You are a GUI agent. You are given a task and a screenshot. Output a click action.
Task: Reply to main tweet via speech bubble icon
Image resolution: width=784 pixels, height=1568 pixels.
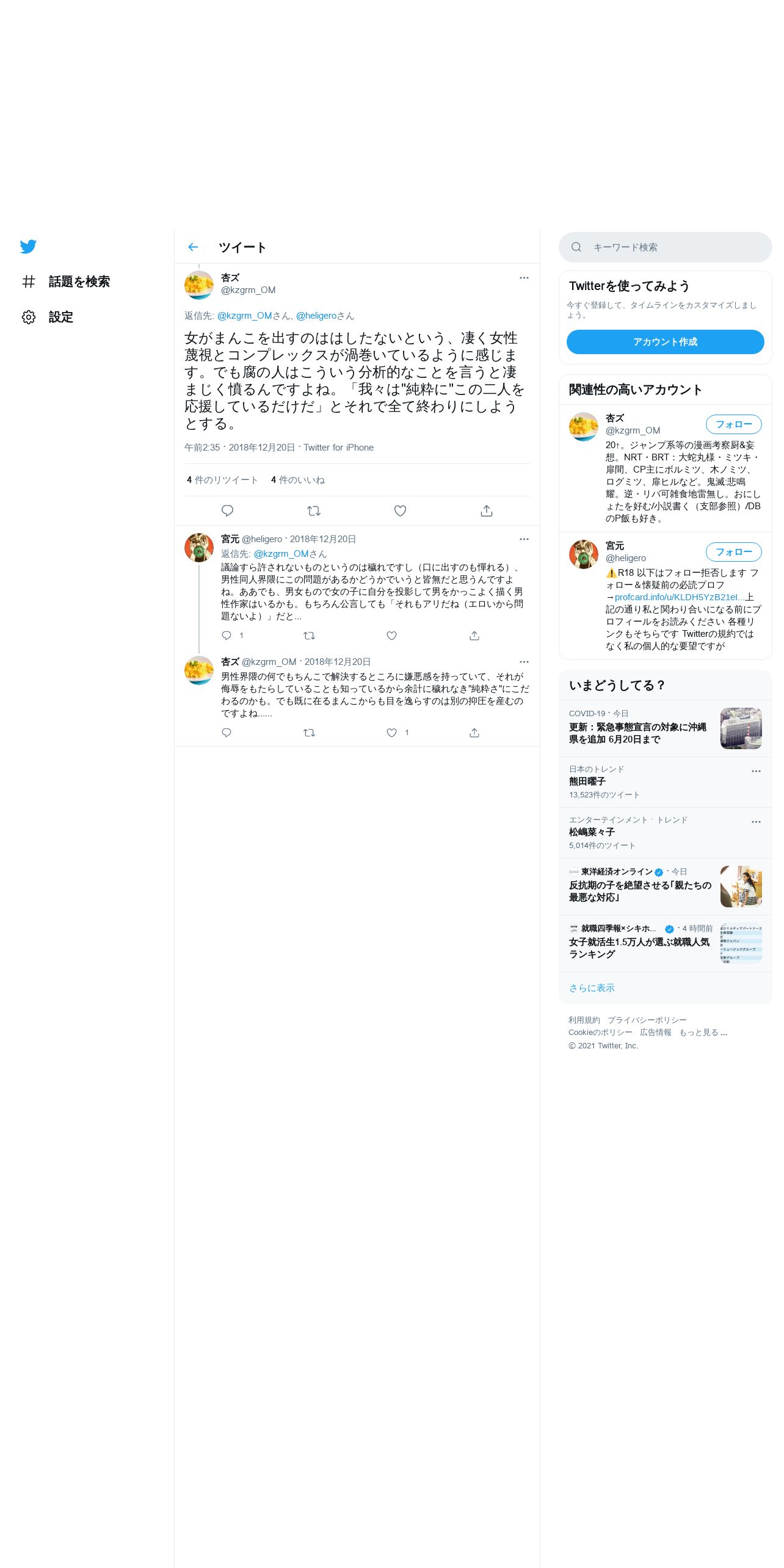click(x=227, y=510)
